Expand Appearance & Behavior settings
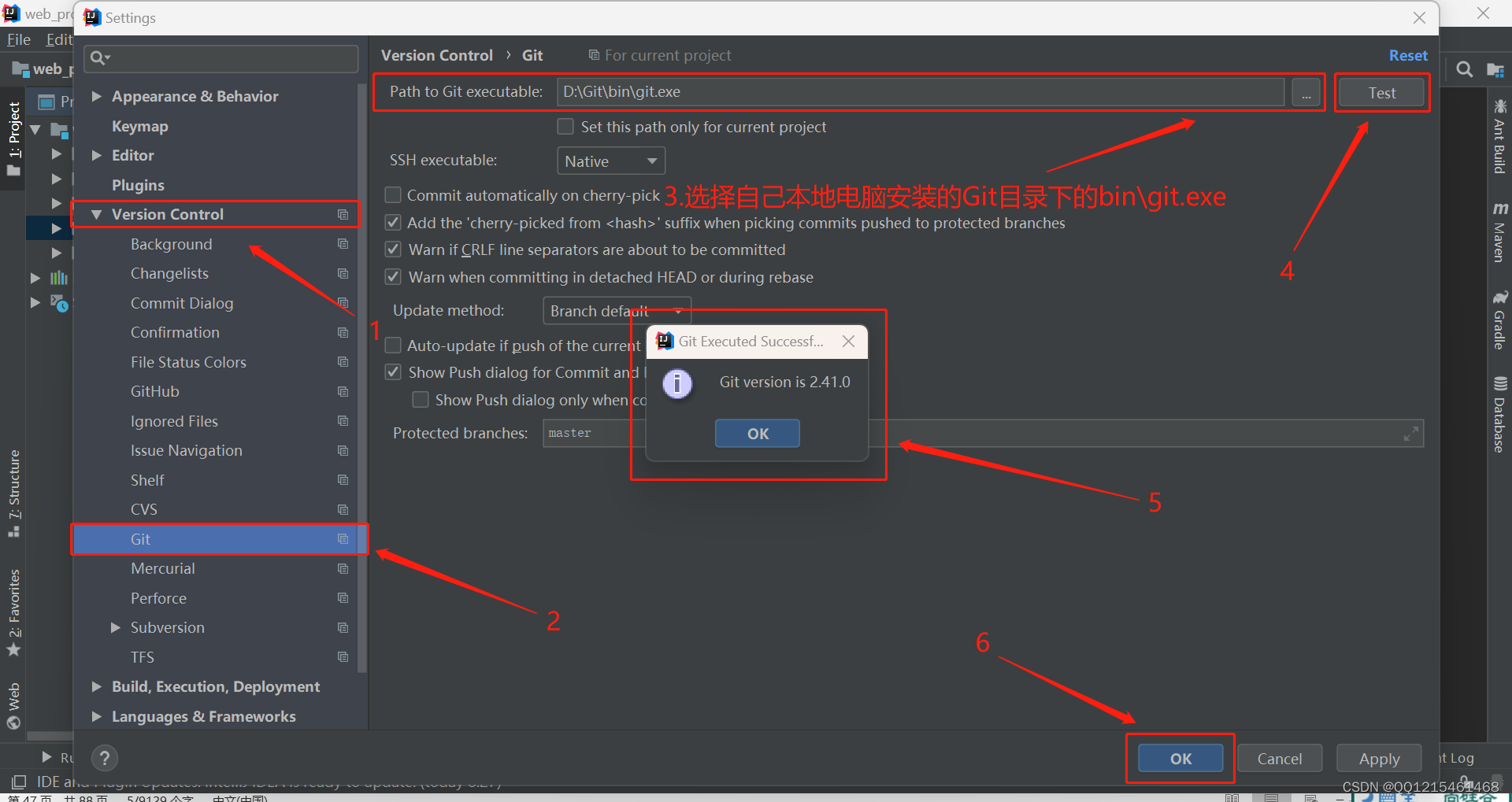The image size is (1512, 802). click(97, 96)
